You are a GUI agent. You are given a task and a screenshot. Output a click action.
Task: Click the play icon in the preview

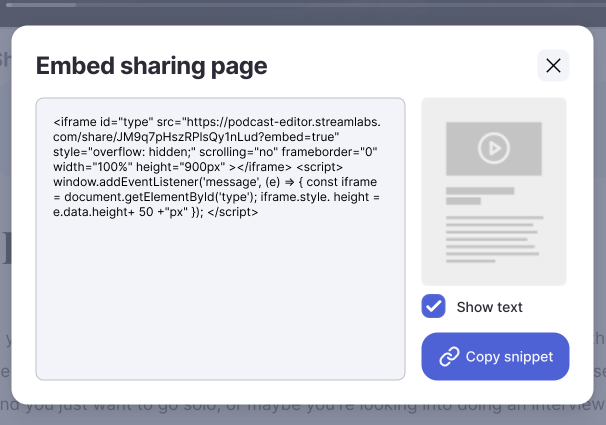(x=494, y=148)
